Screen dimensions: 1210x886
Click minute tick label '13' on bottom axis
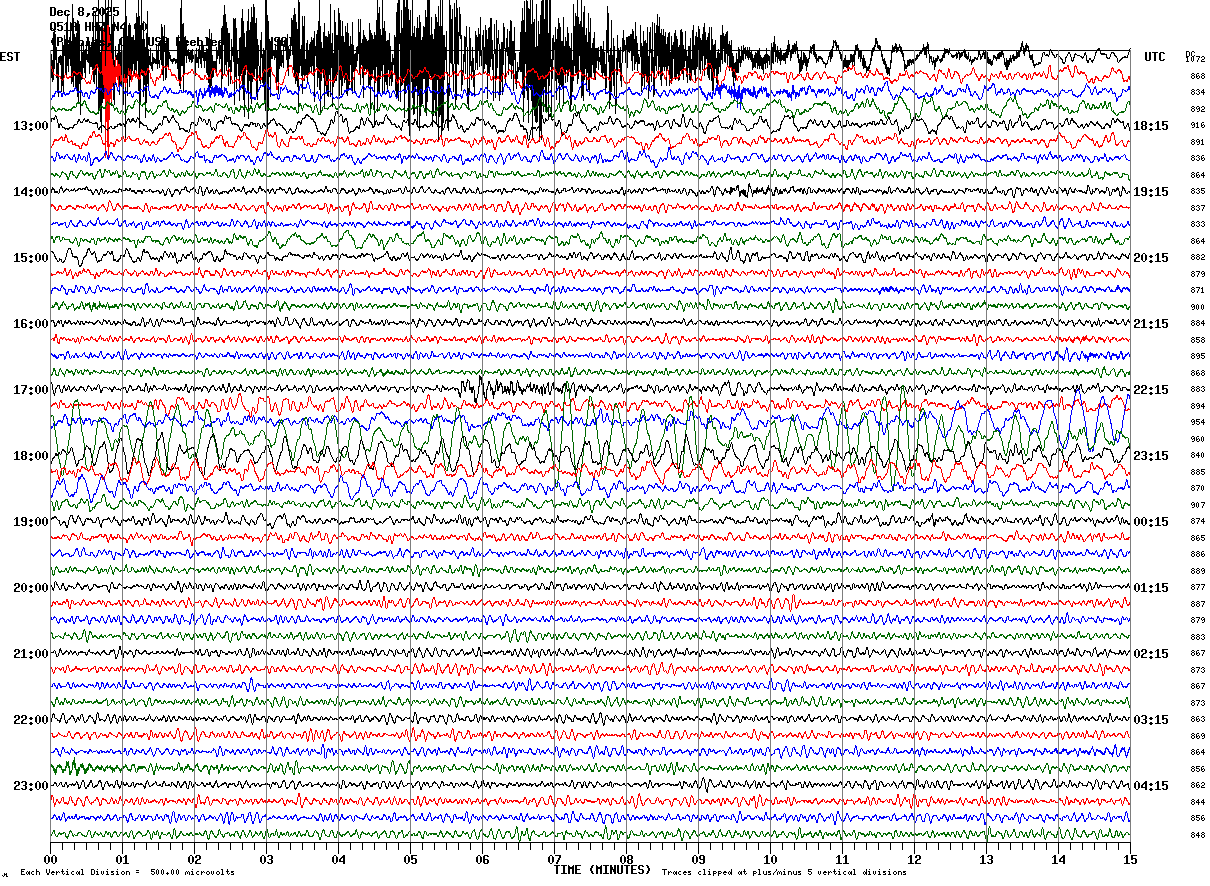point(986,859)
